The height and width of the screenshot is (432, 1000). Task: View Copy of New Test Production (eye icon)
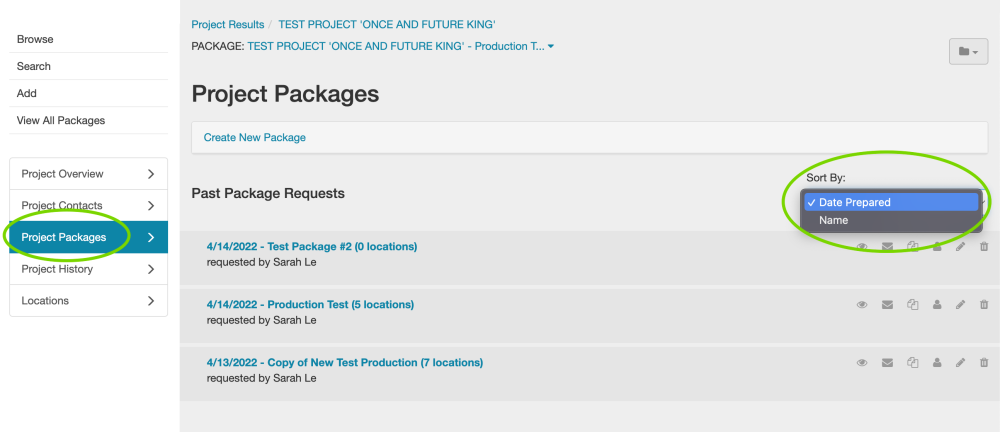coord(862,363)
